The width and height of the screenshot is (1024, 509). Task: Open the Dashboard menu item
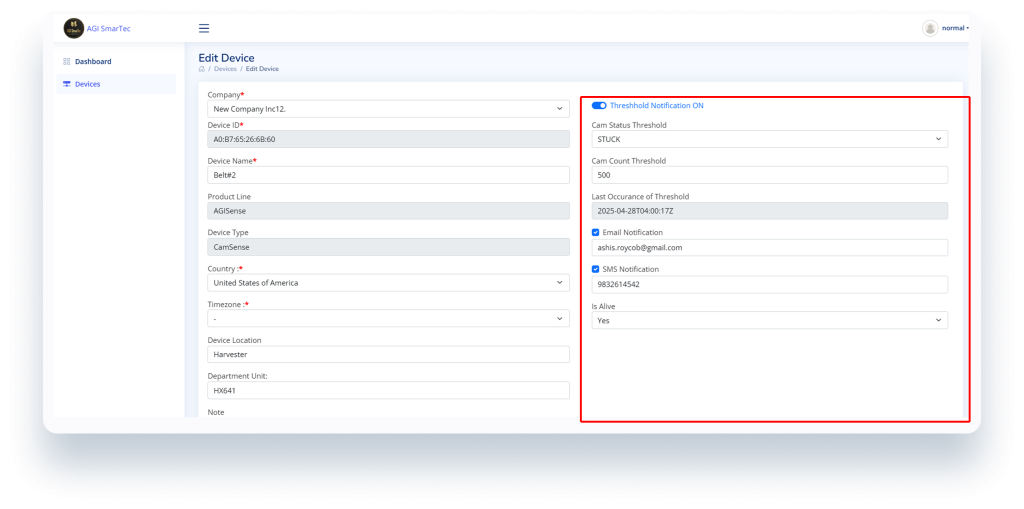pos(93,62)
